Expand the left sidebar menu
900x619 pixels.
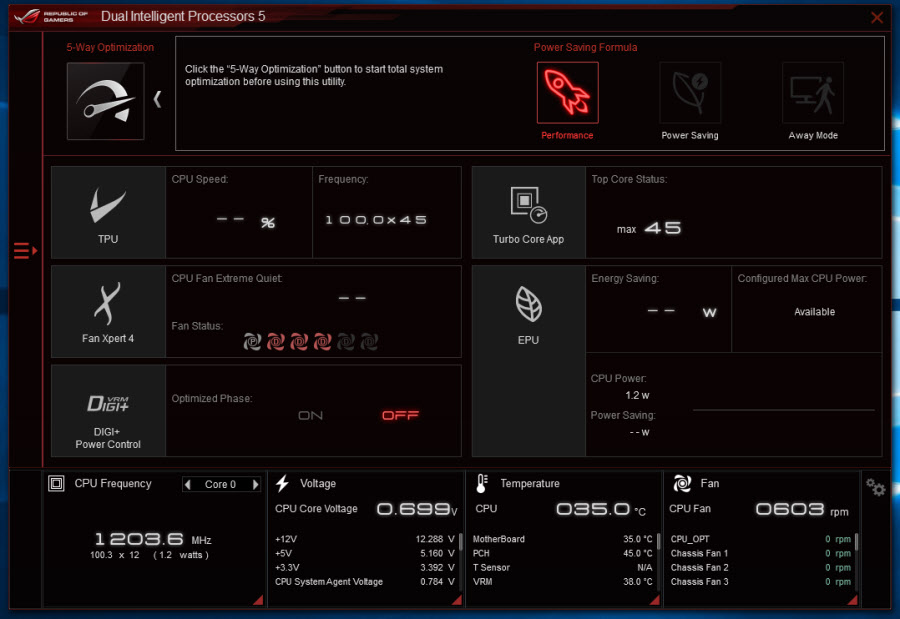[25, 251]
